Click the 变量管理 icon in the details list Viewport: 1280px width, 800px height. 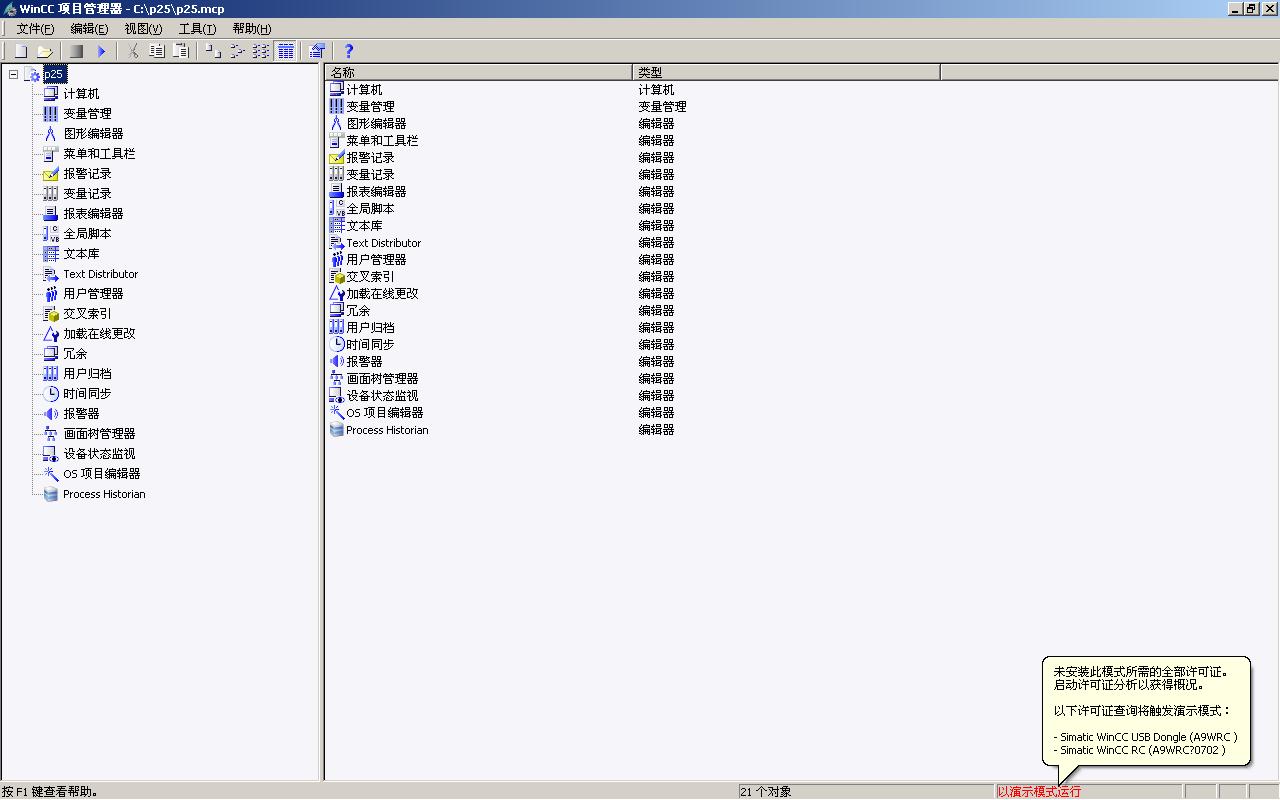coord(336,107)
